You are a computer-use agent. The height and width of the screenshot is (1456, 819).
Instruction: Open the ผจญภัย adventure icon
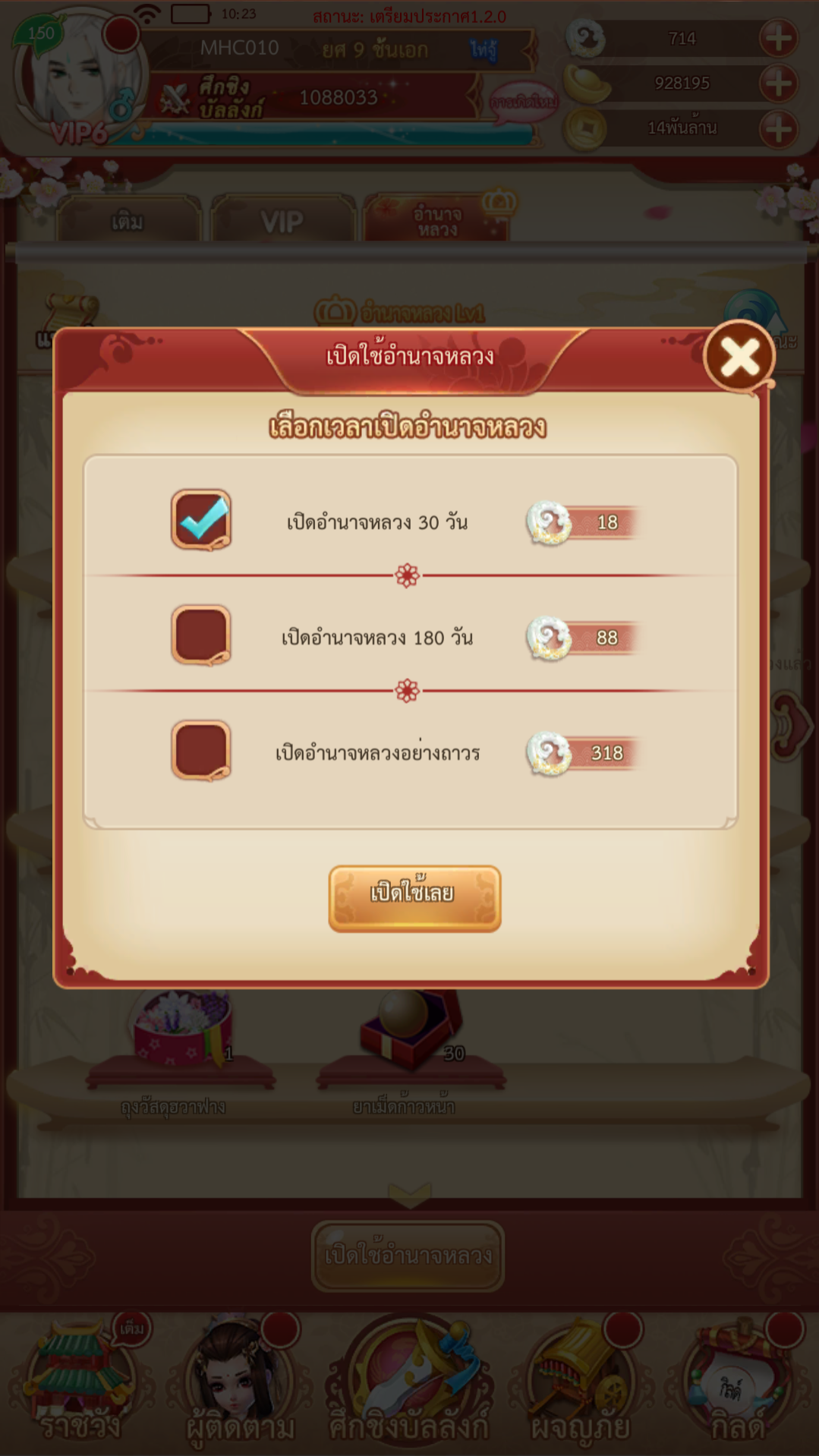click(581, 1383)
